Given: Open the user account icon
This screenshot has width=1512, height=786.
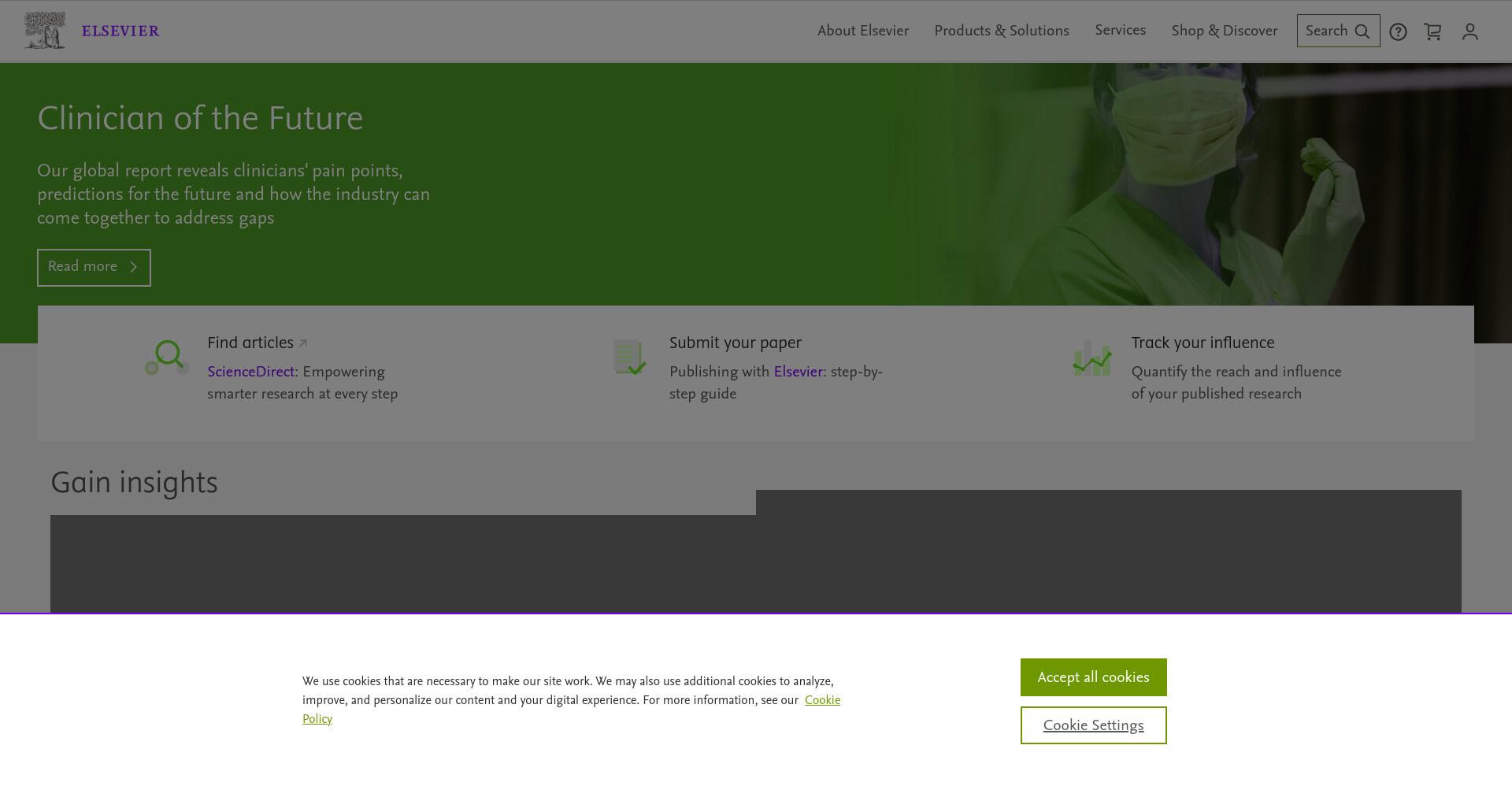Looking at the screenshot, I should (1470, 32).
